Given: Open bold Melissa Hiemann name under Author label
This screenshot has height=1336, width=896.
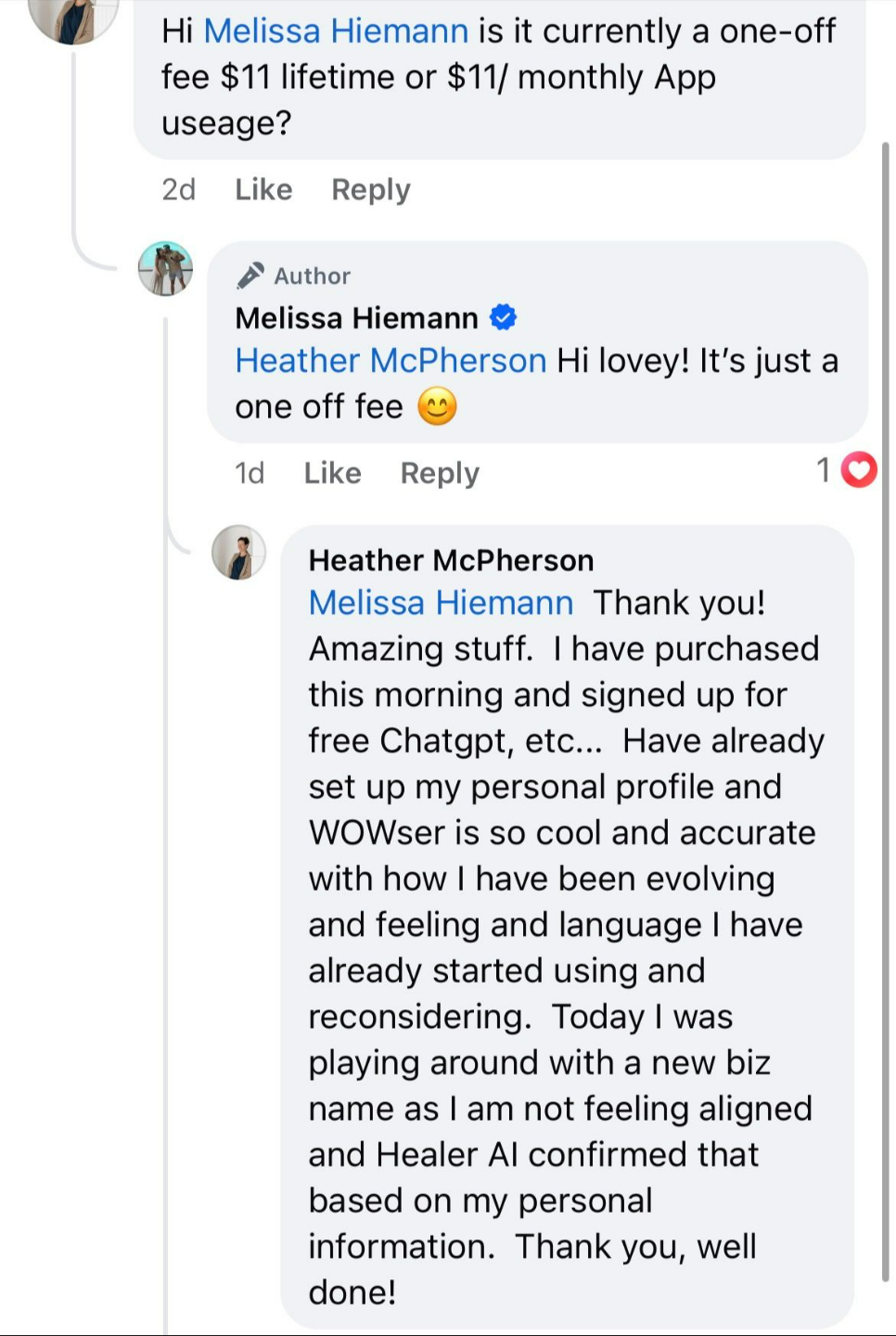Looking at the screenshot, I should [356, 318].
